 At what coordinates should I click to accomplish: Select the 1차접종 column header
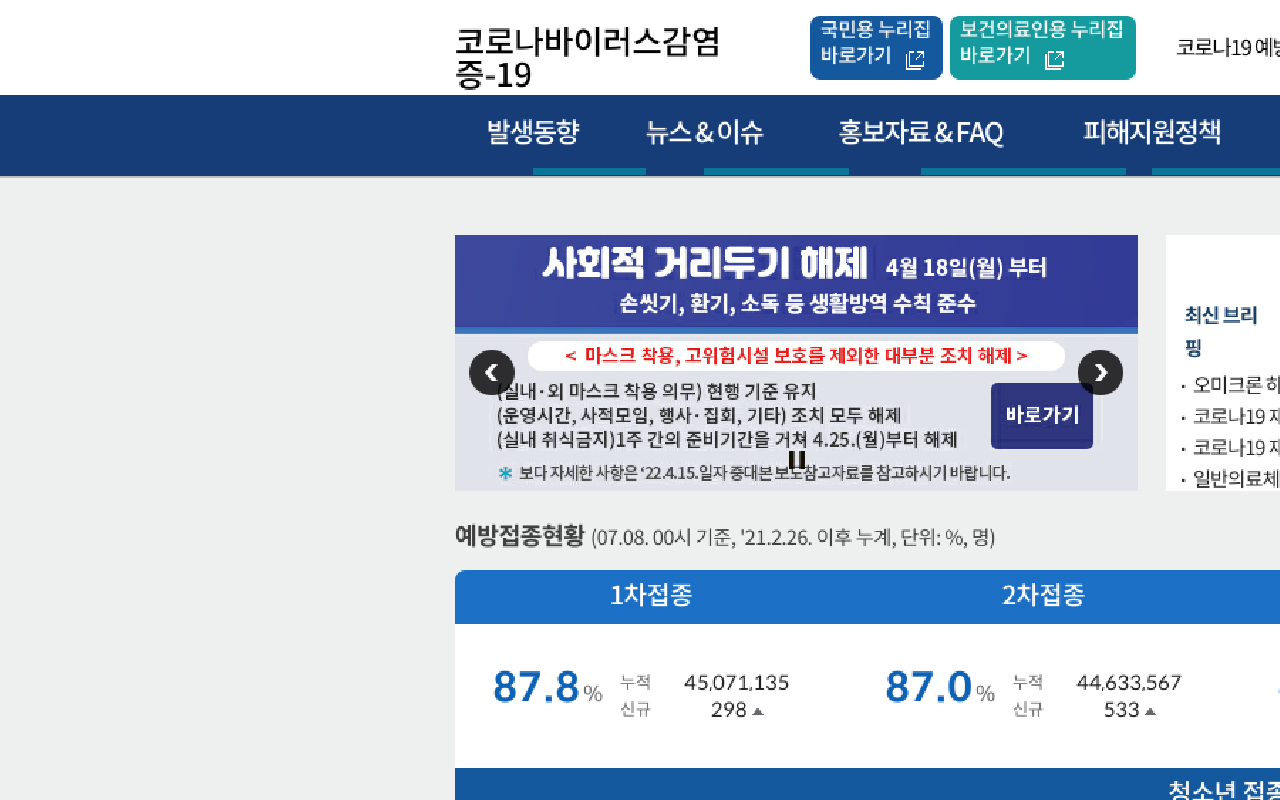point(651,596)
